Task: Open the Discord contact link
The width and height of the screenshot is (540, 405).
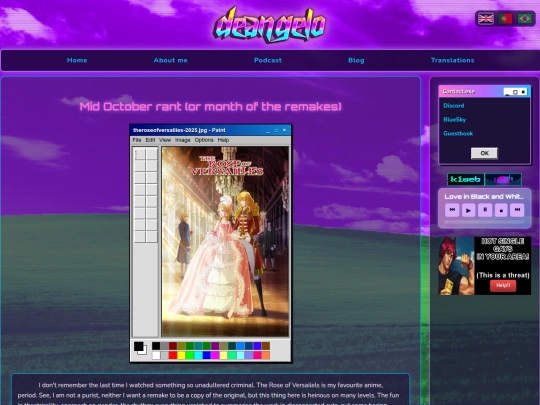Action: [454, 106]
